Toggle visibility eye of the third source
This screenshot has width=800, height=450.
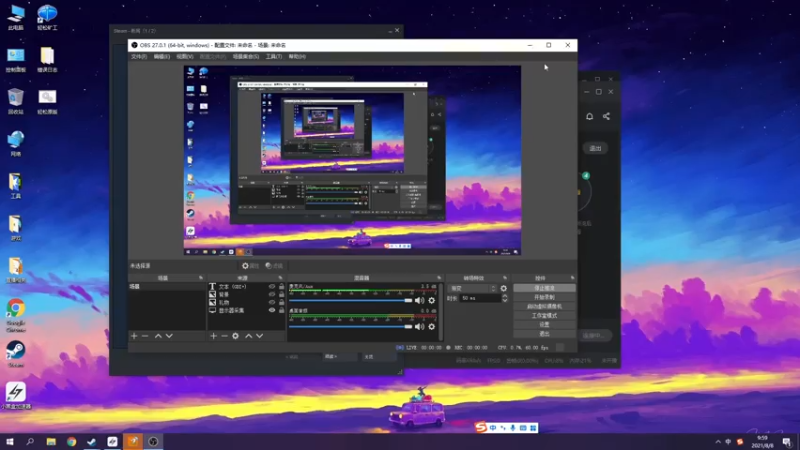point(272,302)
